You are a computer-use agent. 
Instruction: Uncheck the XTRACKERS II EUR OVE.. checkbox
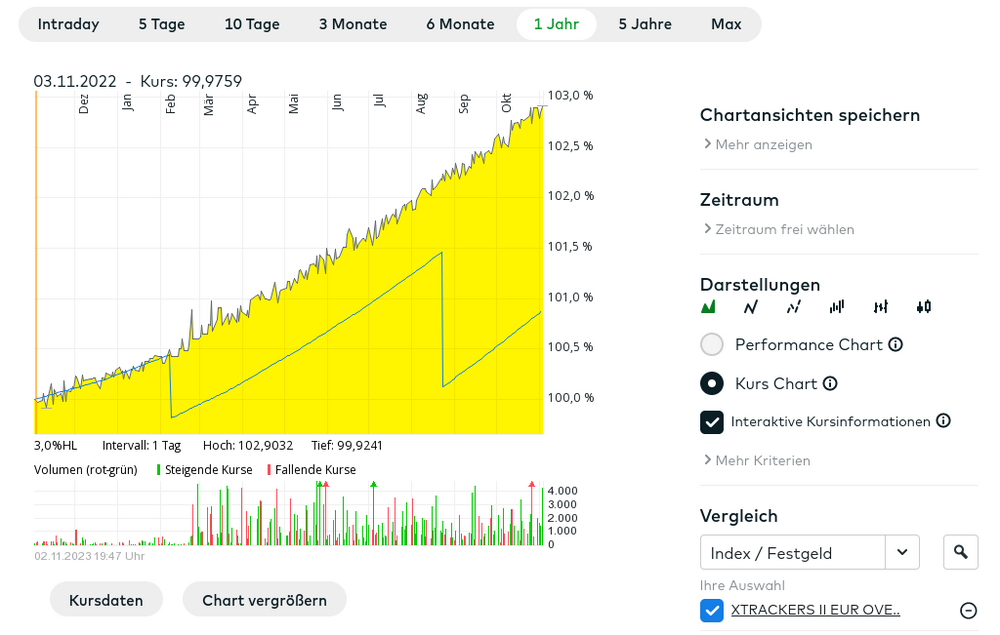click(712, 610)
